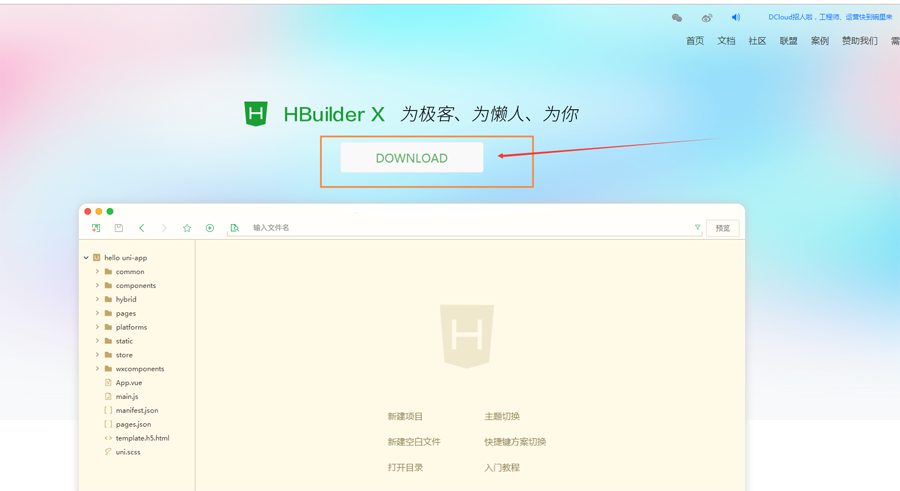Click the yellow minimize dot on mock window

click(x=99, y=211)
